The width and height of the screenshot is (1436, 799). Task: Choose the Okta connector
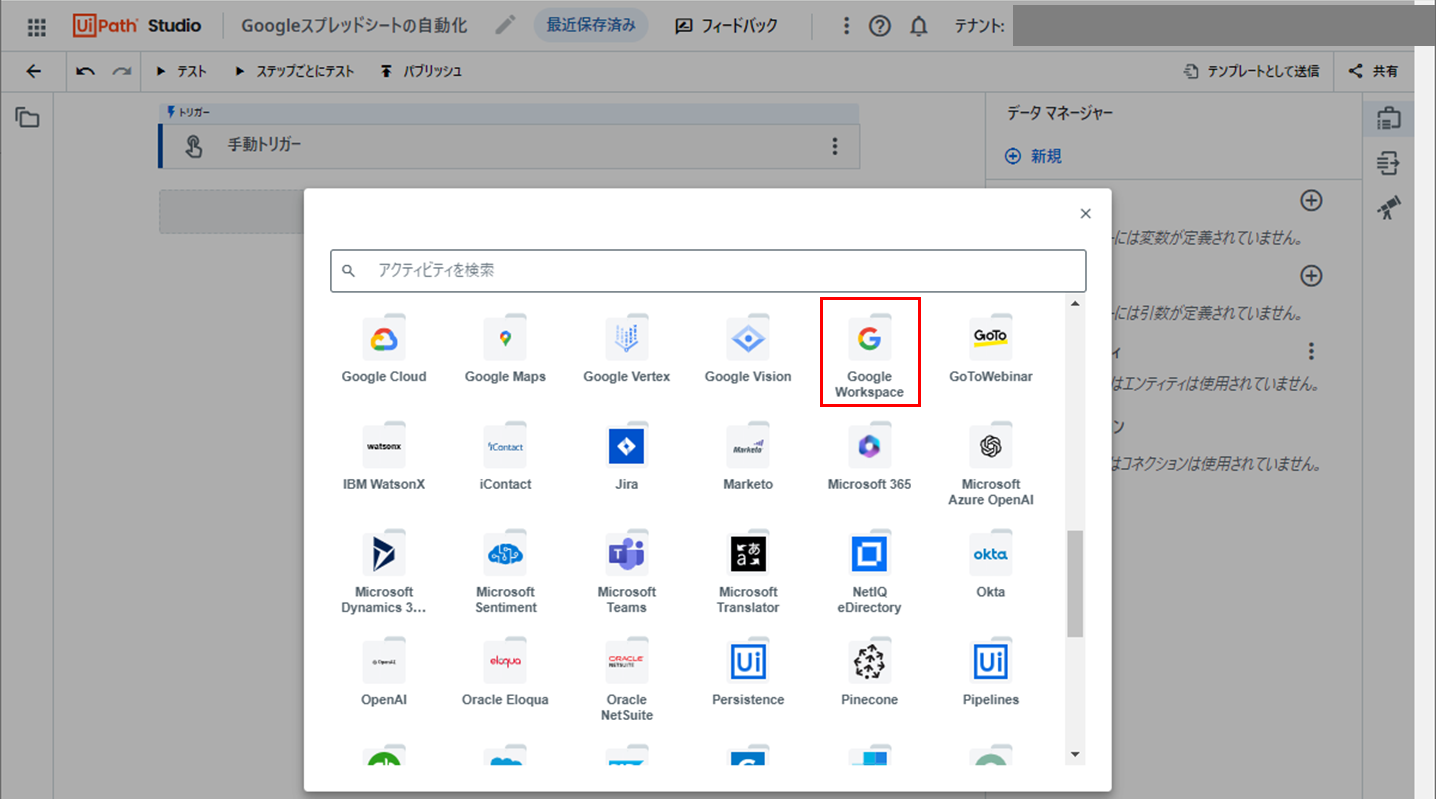(x=991, y=565)
